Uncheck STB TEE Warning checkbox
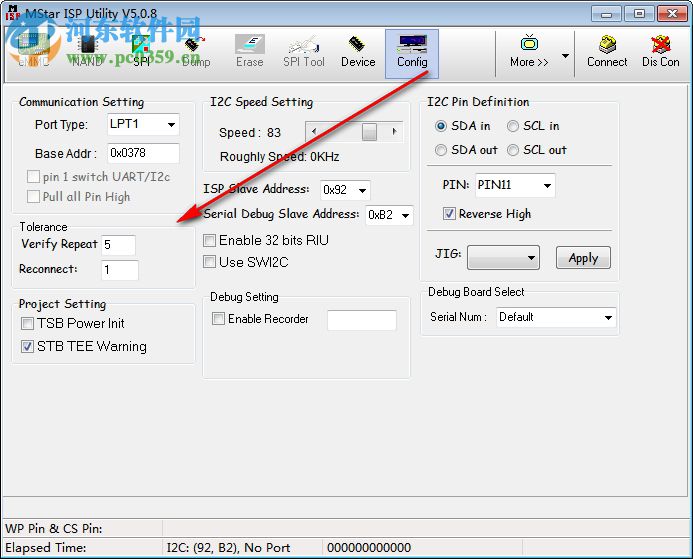This screenshot has width=693, height=559. pos(27,346)
